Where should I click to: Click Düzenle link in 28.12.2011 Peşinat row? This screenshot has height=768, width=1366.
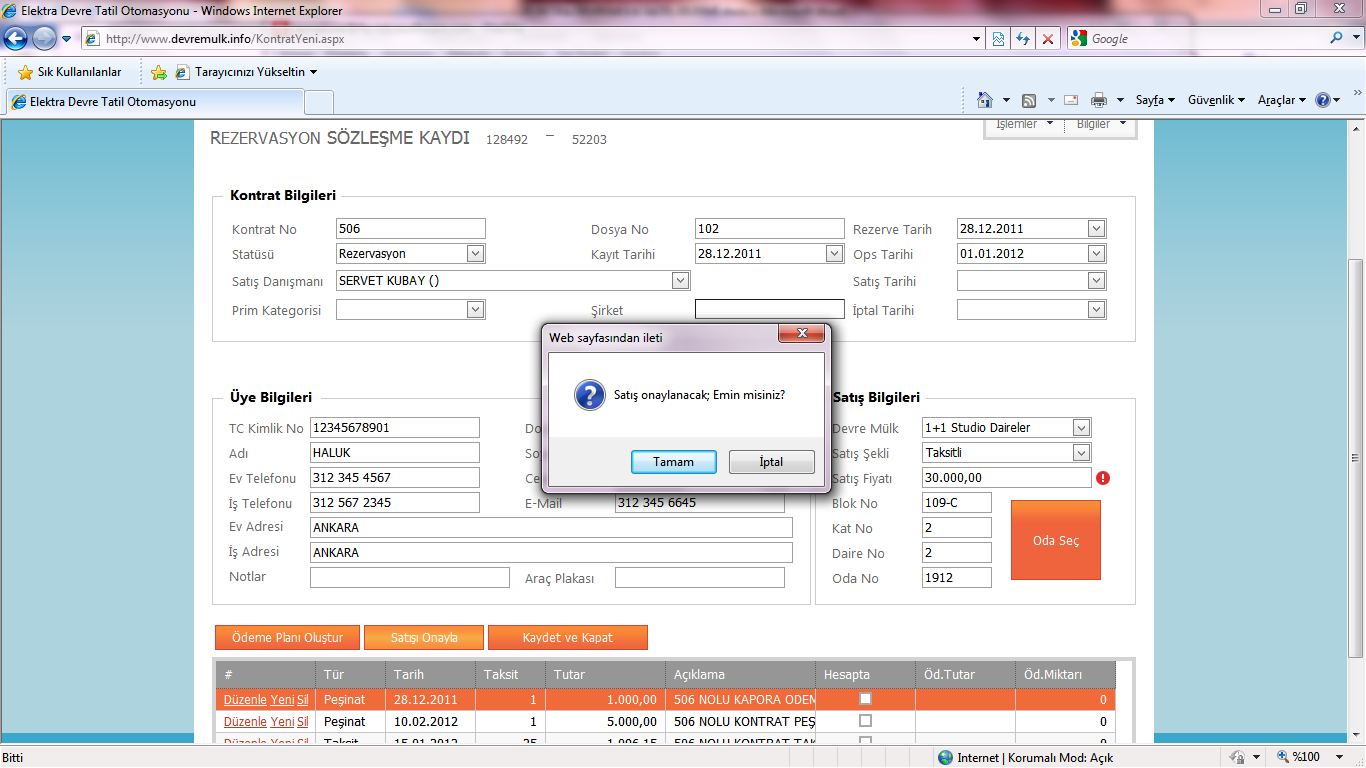pos(245,700)
